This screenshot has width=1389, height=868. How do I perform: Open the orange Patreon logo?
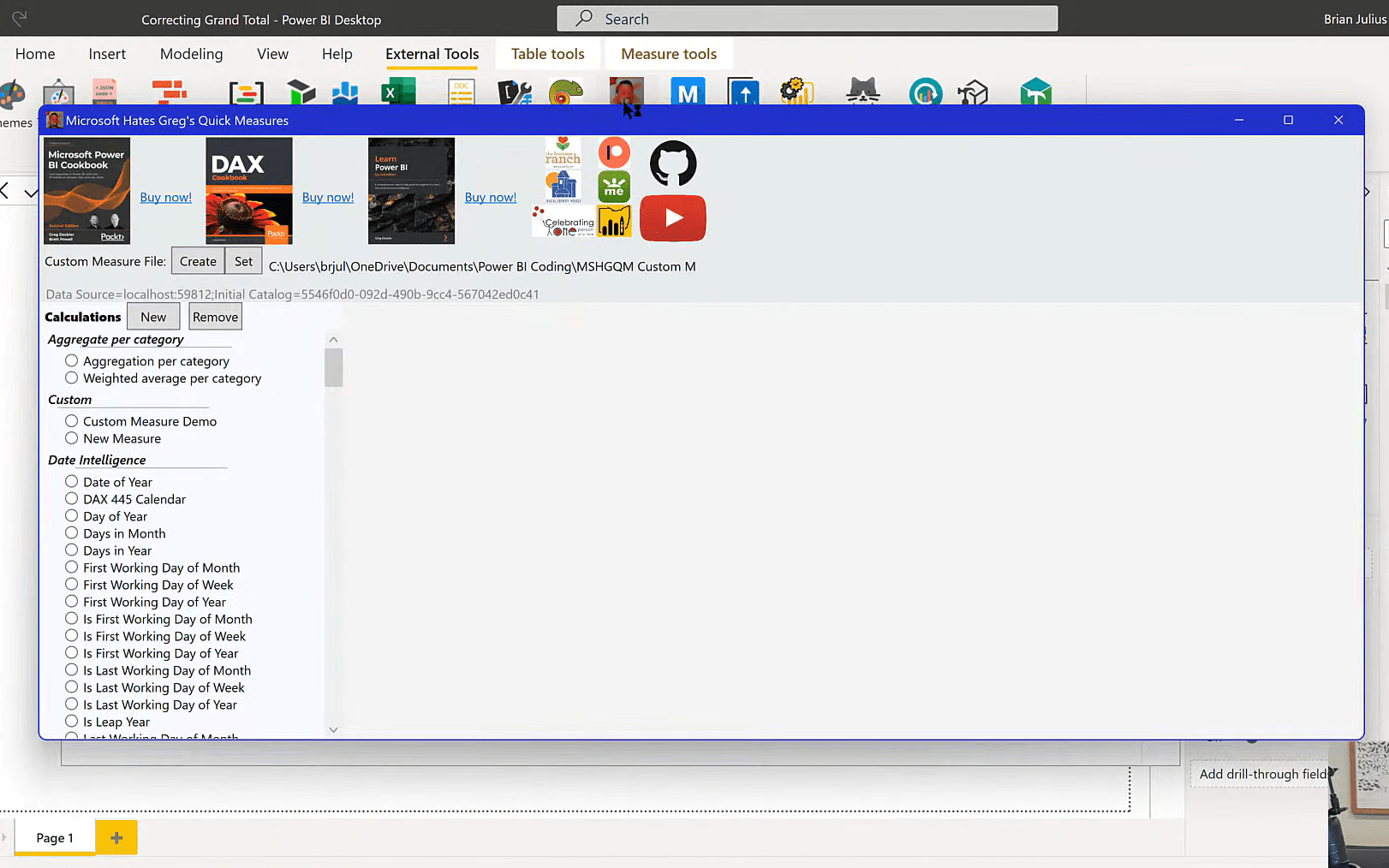pyautogui.click(x=614, y=152)
